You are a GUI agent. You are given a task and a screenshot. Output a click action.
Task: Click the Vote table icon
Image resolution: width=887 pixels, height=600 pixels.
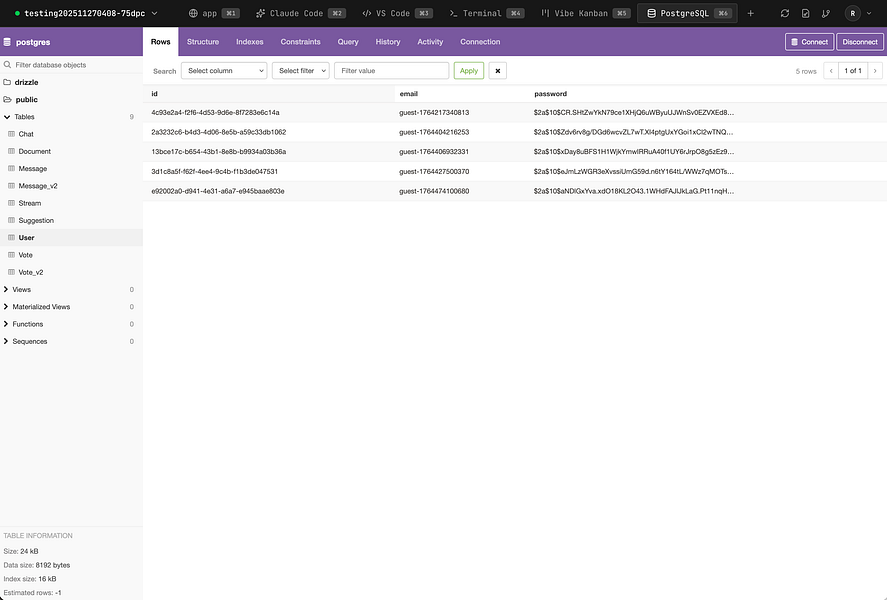[x=11, y=254]
